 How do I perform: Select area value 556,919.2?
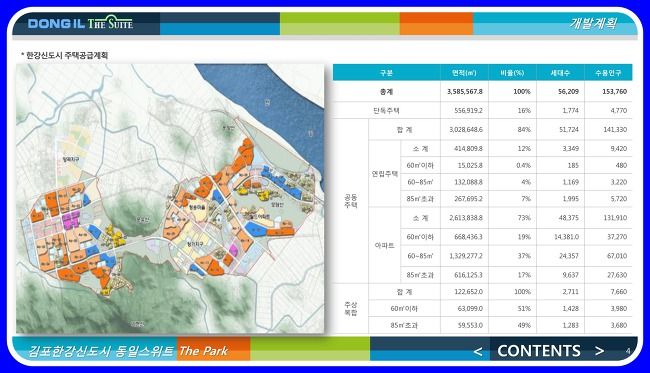click(468, 111)
